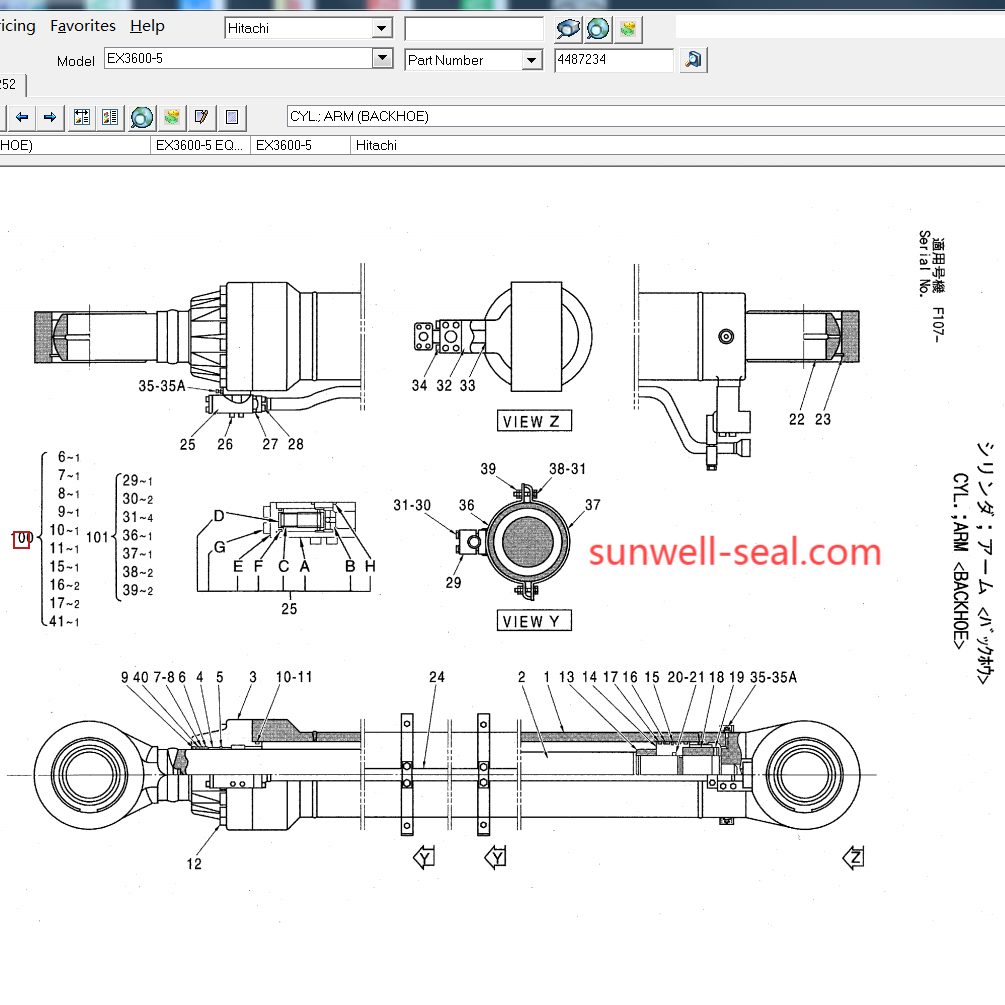
Task: Click the red-boxed callout 00 in diagram
Action: 22,539
